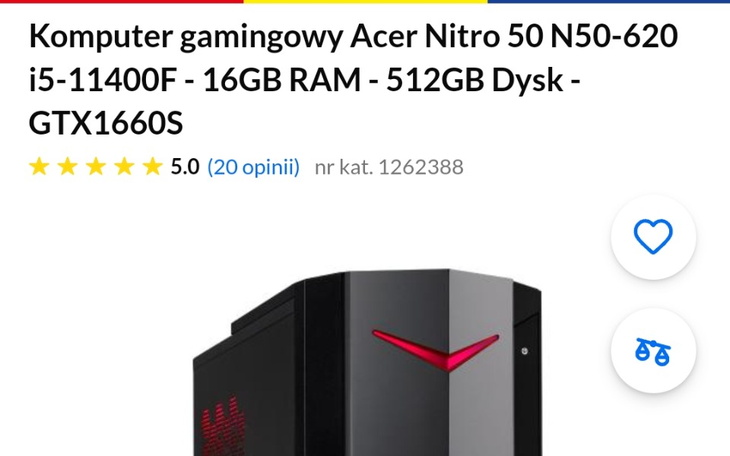Click the red stripe at page top
This screenshot has height=456, width=730.
122,1
